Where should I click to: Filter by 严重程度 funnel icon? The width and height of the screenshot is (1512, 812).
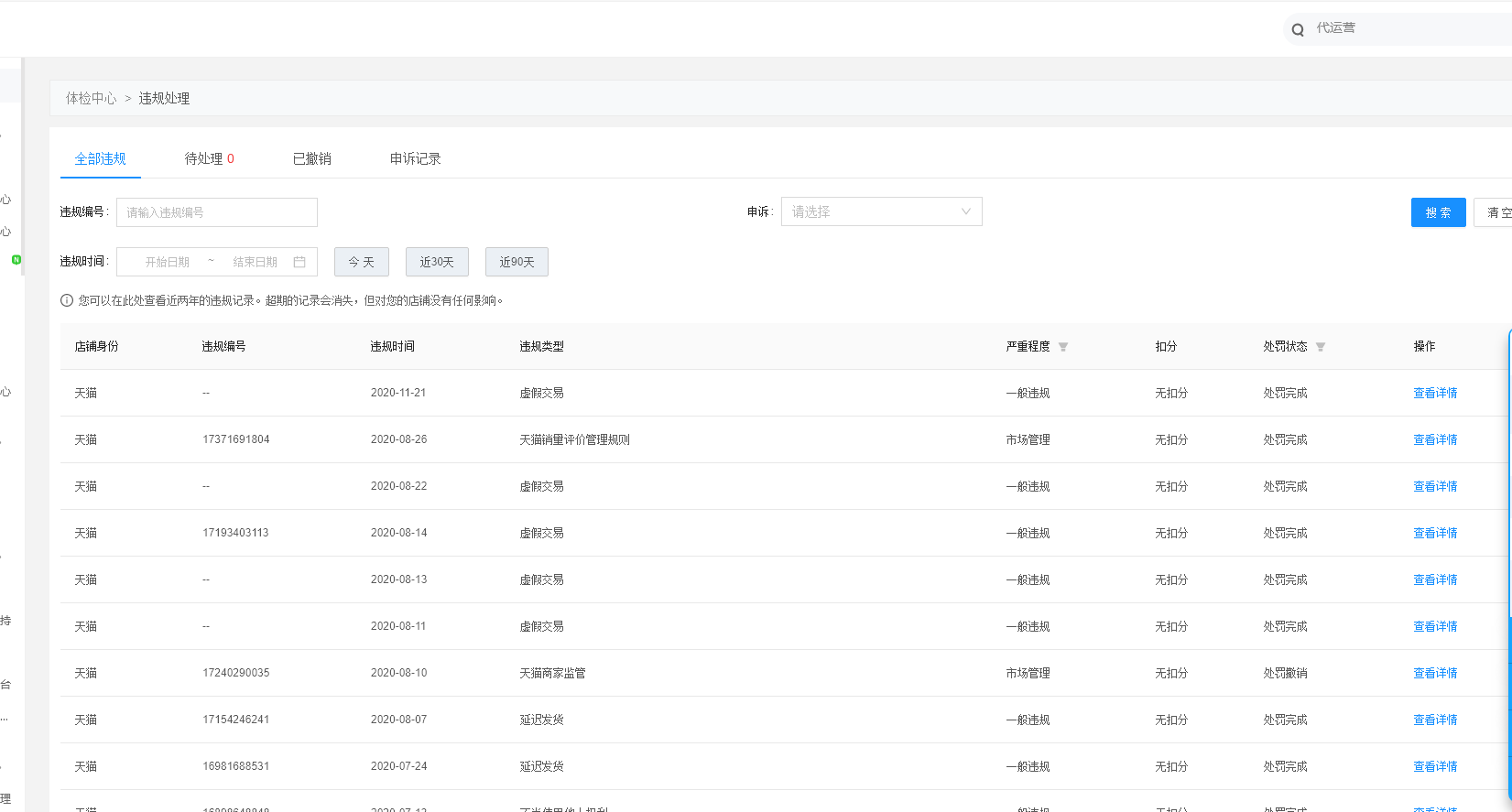coord(1063,347)
